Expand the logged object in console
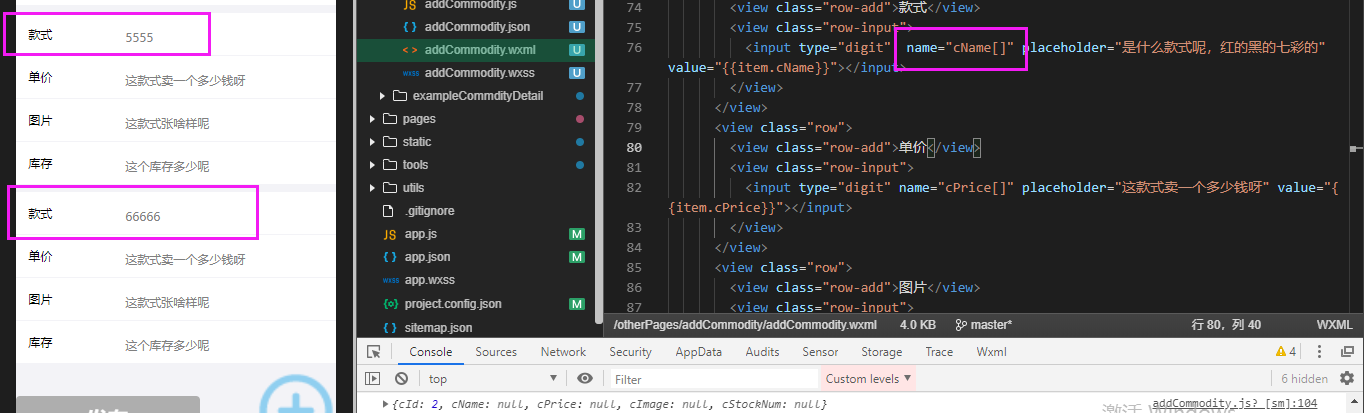Image resolution: width=1364 pixels, height=413 pixels. click(x=387, y=403)
